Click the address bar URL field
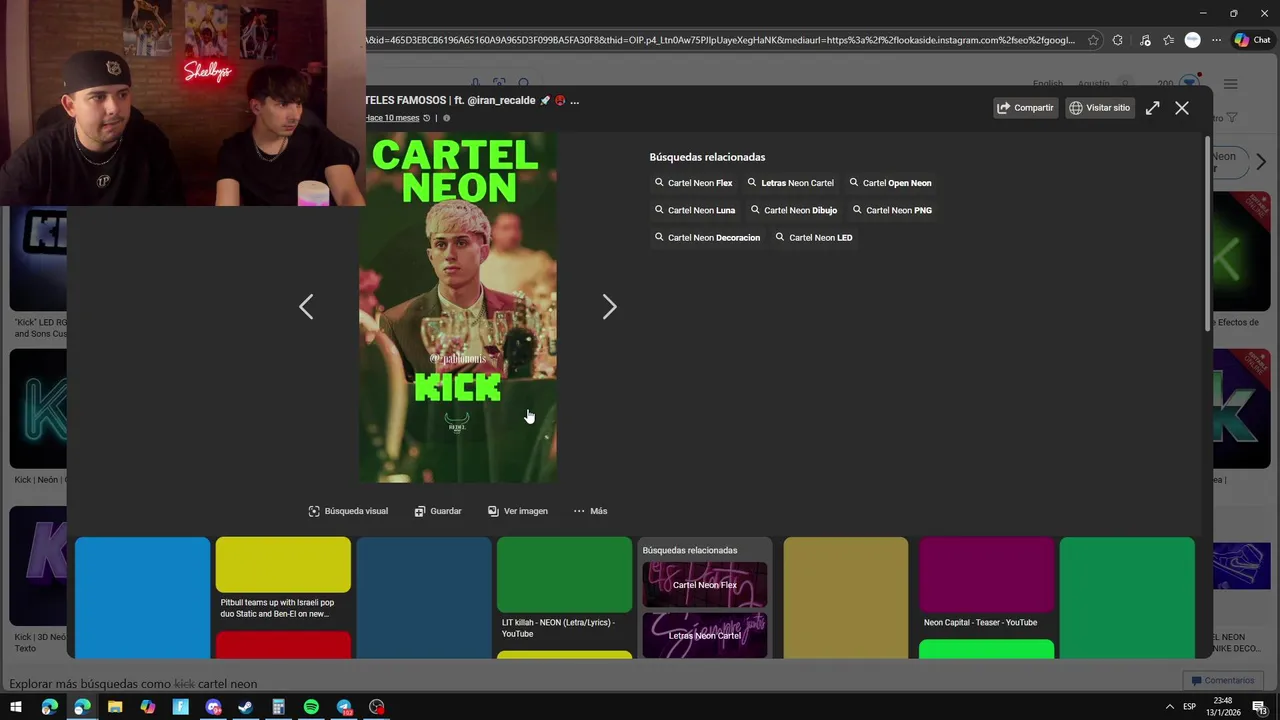 (720, 40)
